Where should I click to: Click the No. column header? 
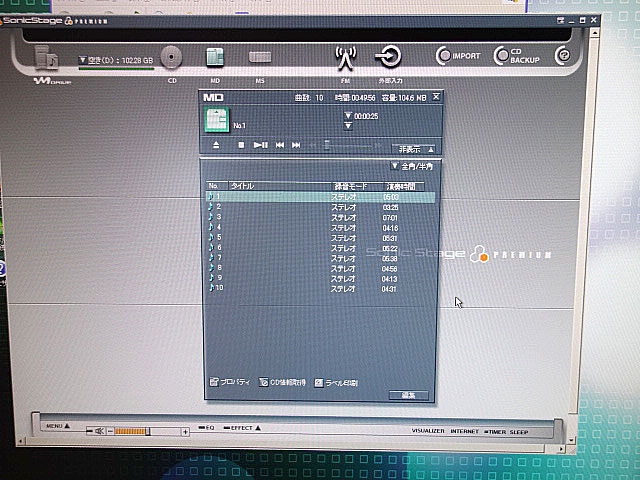[217, 186]
